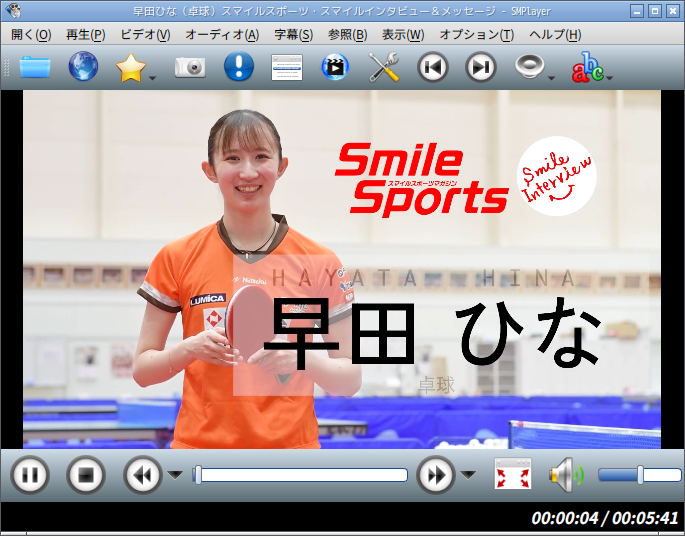Click the elapsed time display 00:00:04
Viewport: 685px width, 536px height.
click(564, 519)
